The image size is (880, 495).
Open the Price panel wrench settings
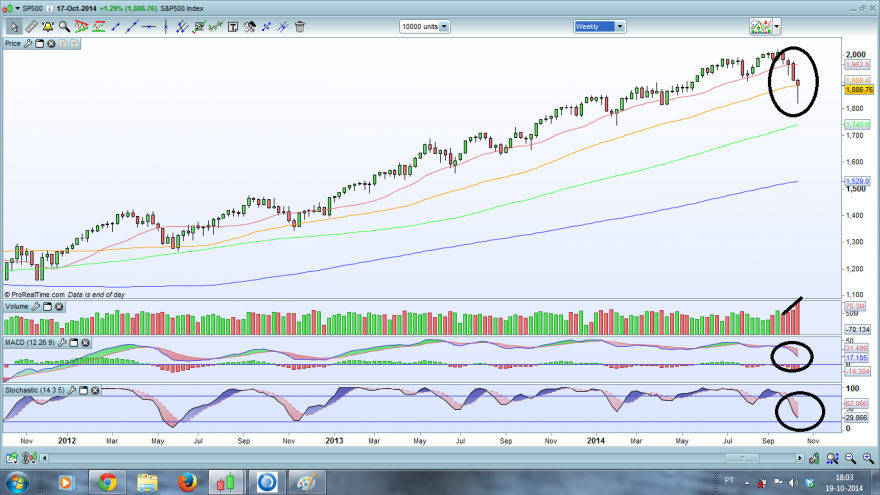[x=28, y=43]
